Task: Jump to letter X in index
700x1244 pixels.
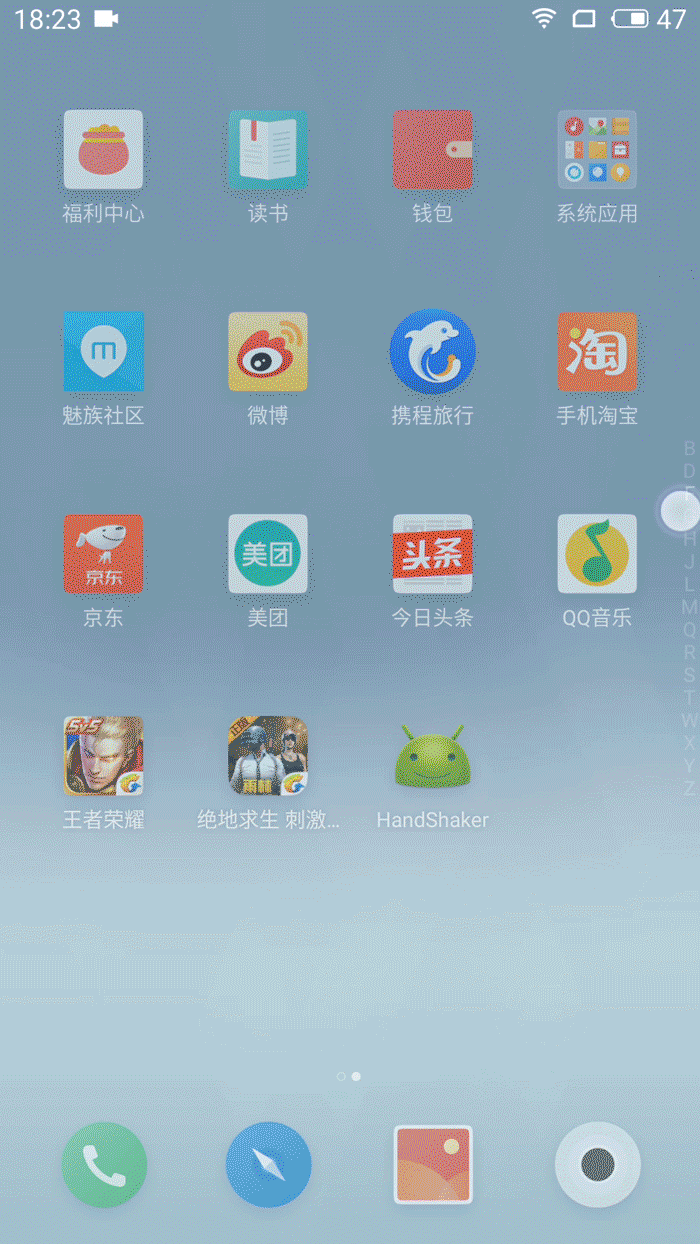Action: (689, 743)
